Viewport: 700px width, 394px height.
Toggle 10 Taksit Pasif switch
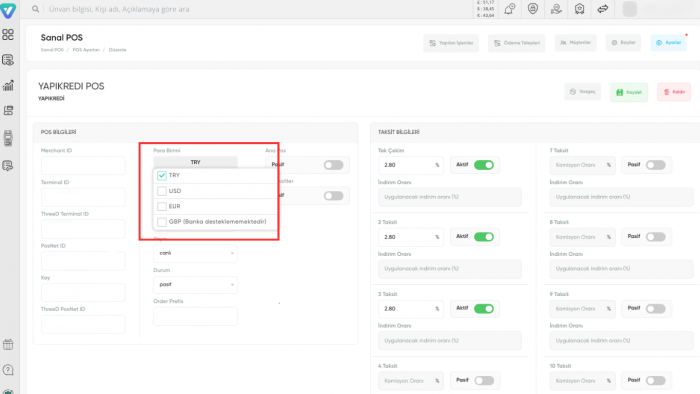tap(655, 381)
